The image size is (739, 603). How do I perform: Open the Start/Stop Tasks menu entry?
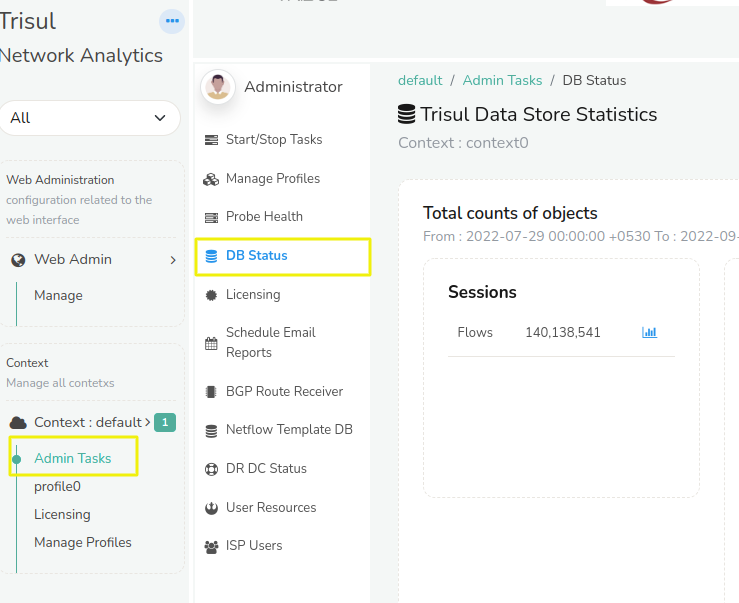click(274, 140)
